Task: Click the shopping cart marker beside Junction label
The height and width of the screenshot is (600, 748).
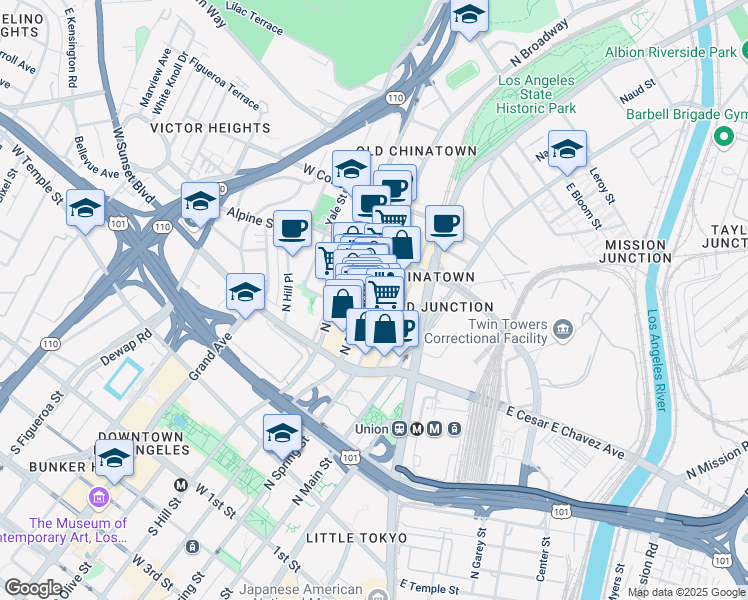Action: click(385, 293)
